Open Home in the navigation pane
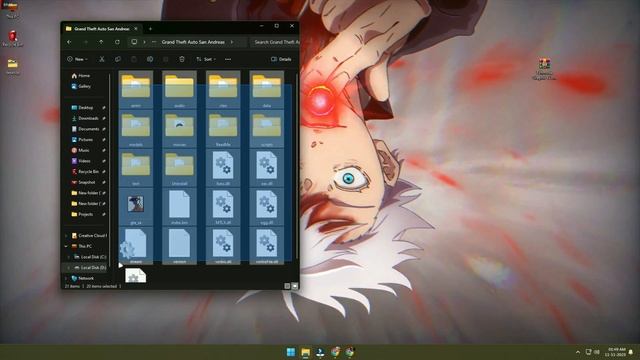Viewport: 640px width, 360px height. click(x=81, y=76)
